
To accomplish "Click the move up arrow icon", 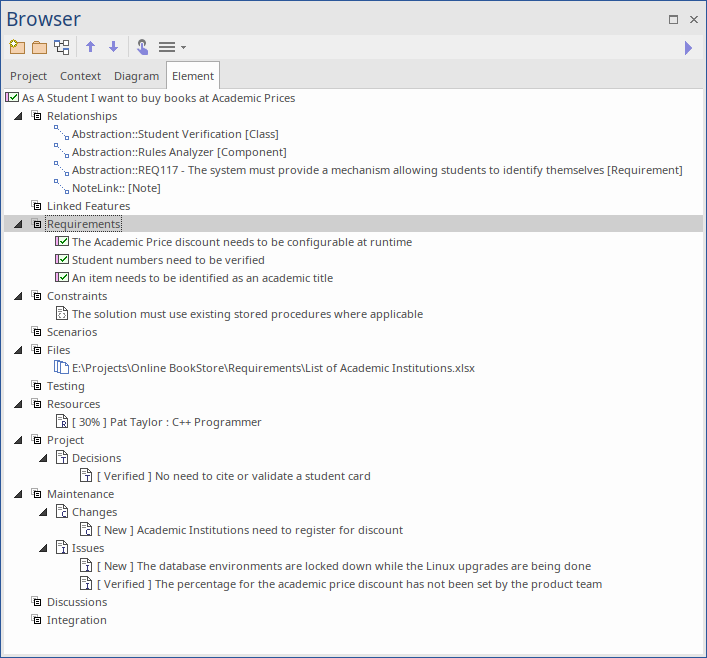I will [x=91, y=47].
